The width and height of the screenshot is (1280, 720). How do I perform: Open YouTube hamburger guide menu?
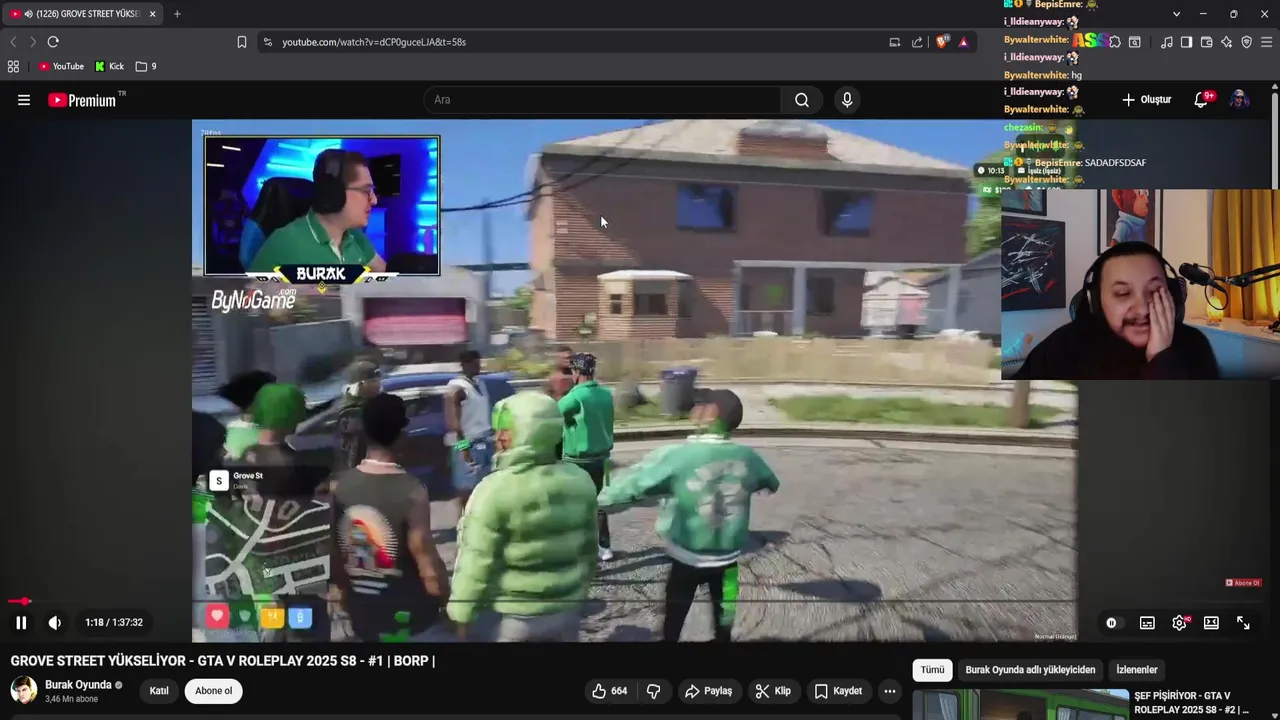click(x=24, y=100)
